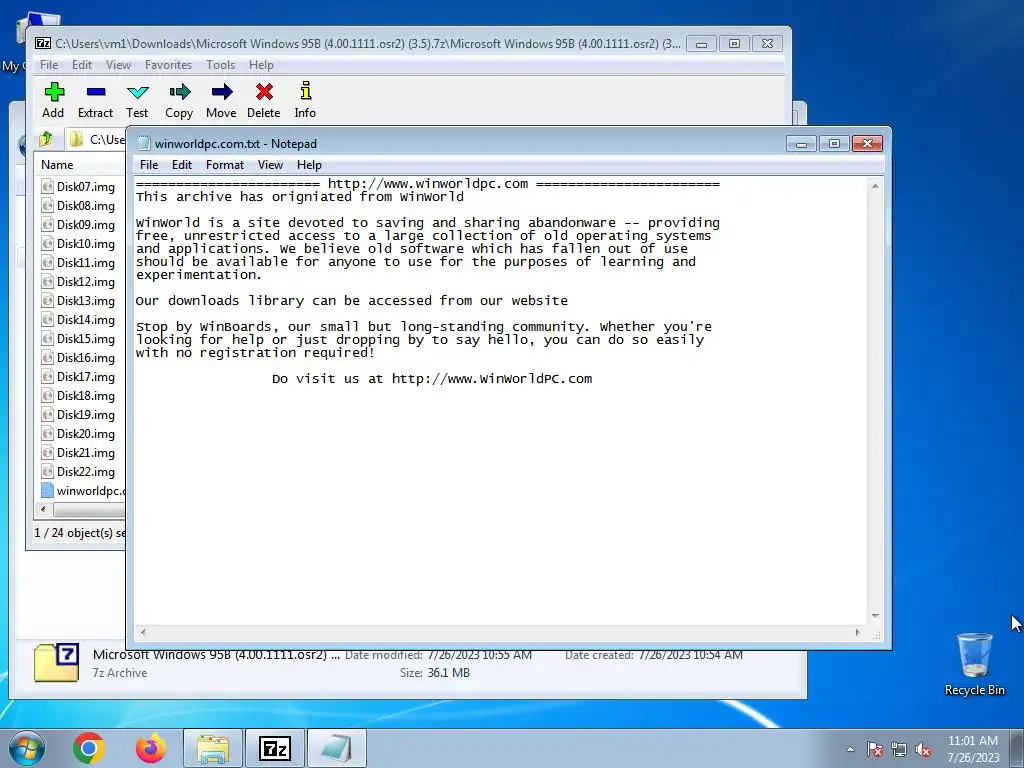Click network tray icon
Screen dimensions: 1024x768
pos(899,749)
